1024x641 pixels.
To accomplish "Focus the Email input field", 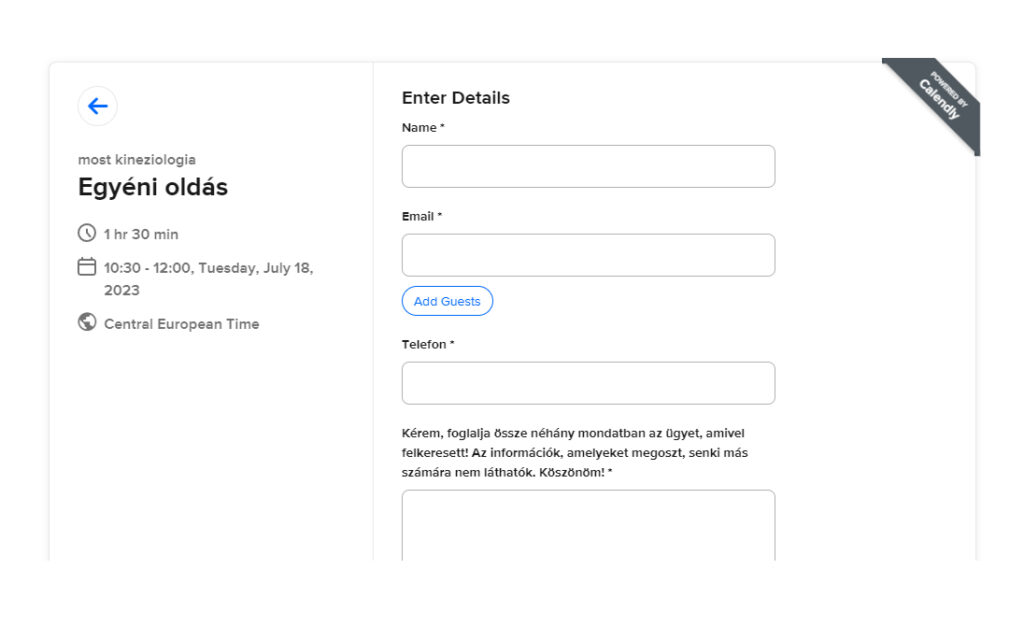I will pyautogui.click(x=588, y=255).
